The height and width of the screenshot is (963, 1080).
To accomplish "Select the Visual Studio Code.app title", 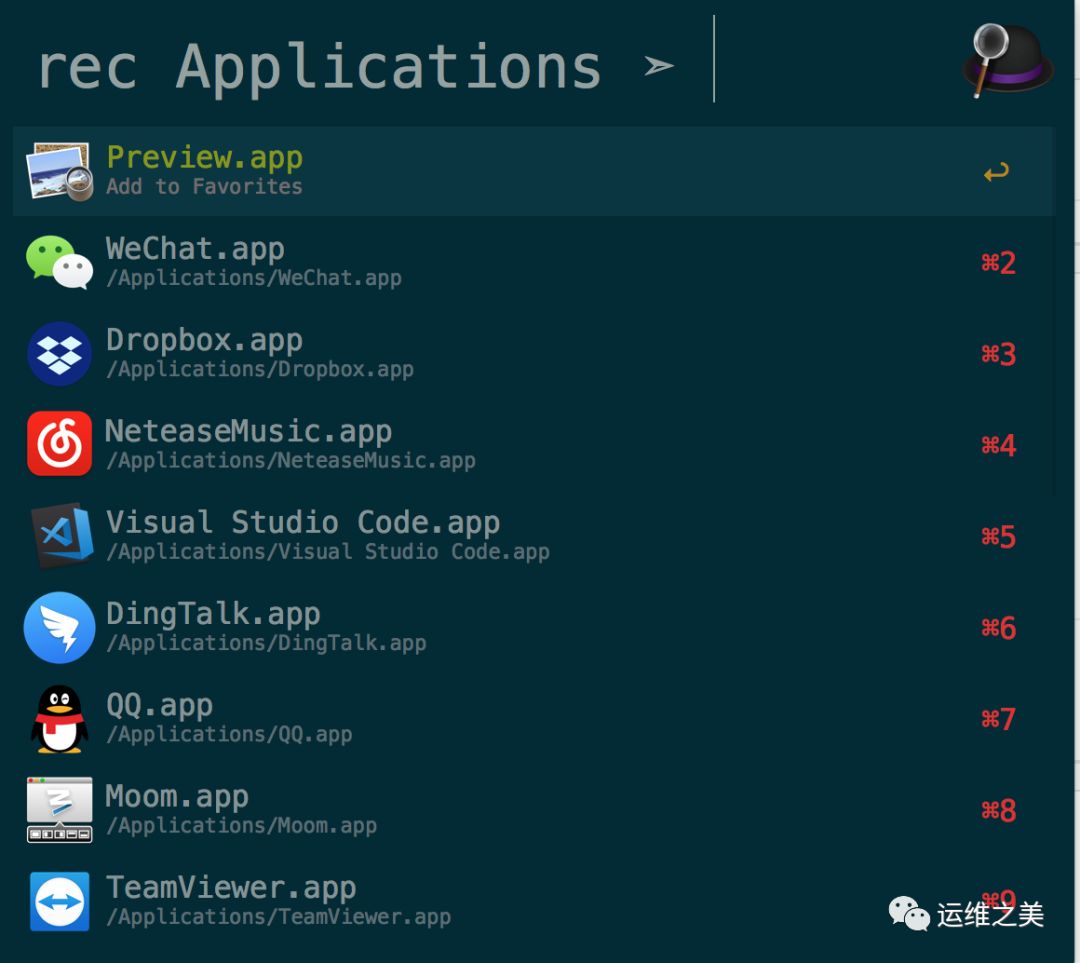I will click(303, 523).
